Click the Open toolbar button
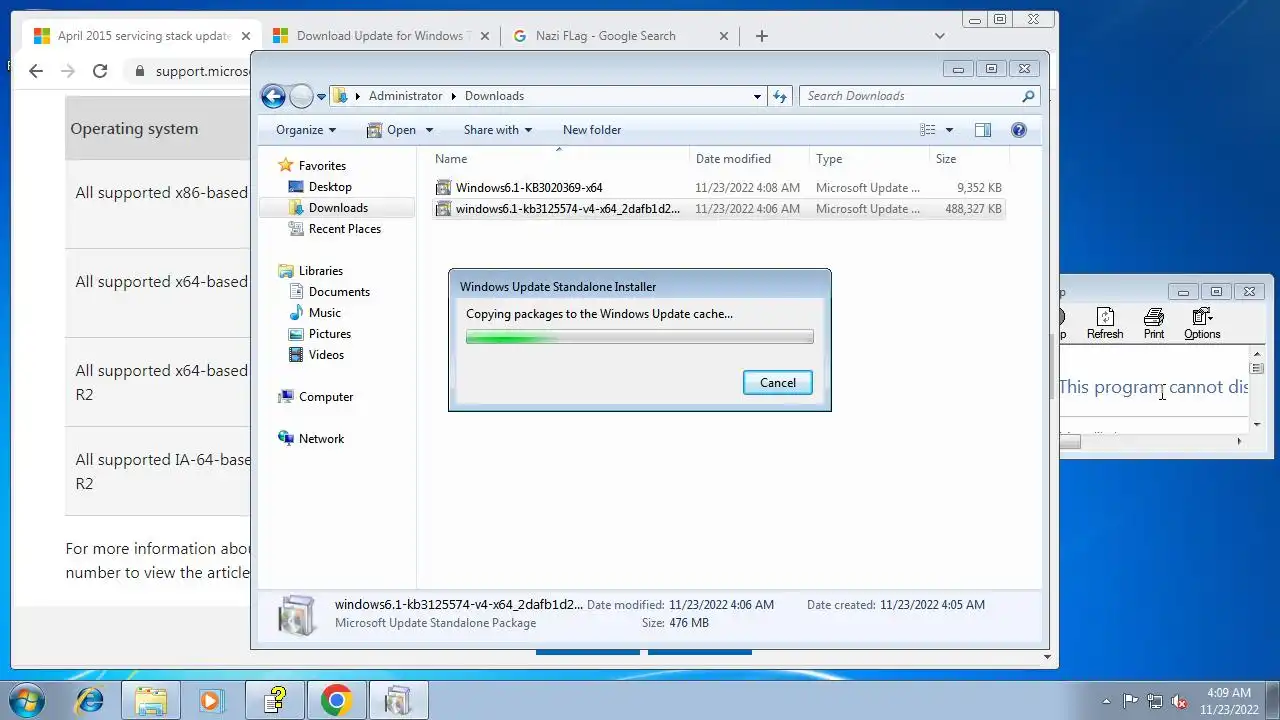This screenshot has height=720, width=1280. [391, 130]
